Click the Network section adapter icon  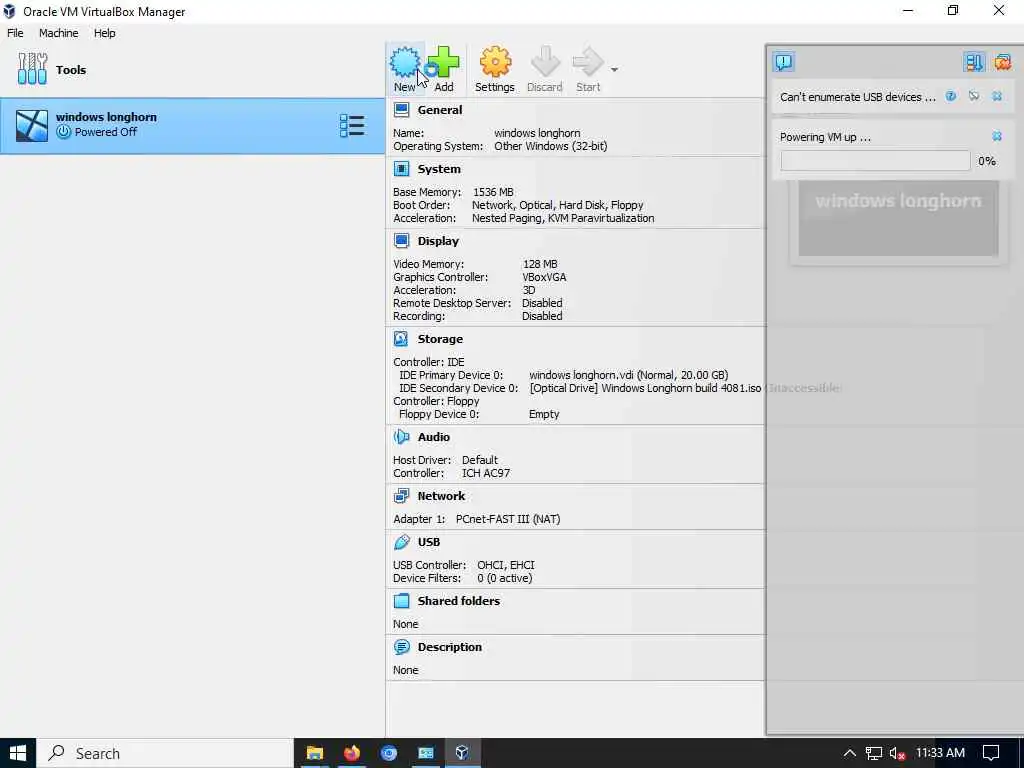click(401, 496)
